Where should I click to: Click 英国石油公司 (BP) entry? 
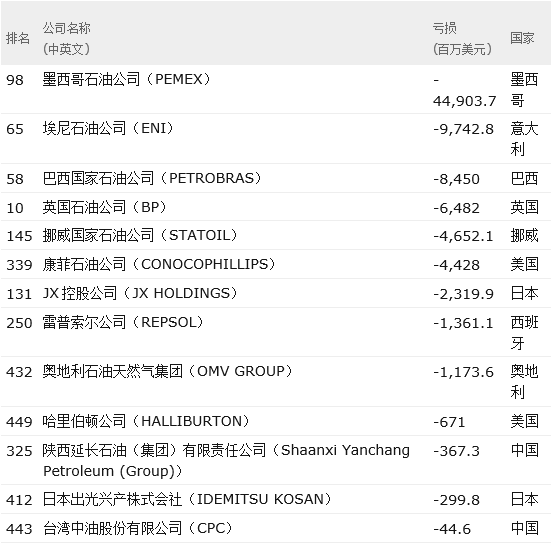tap(104, 207)
